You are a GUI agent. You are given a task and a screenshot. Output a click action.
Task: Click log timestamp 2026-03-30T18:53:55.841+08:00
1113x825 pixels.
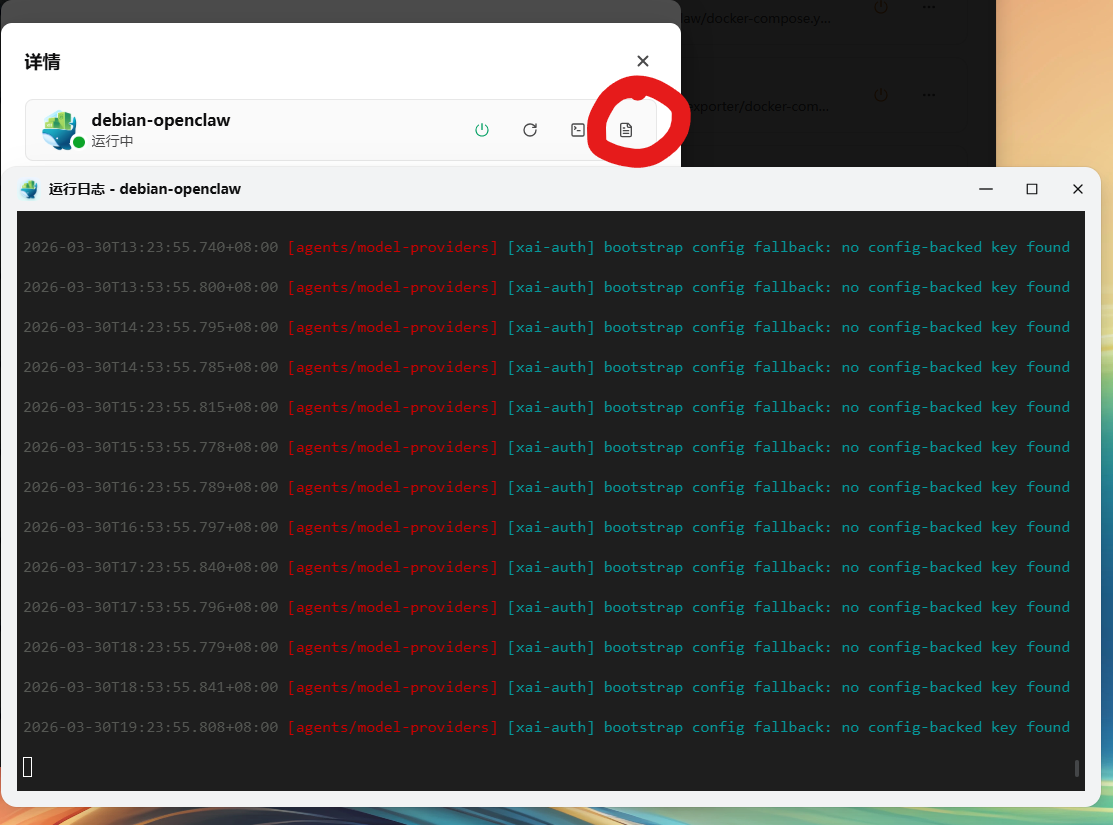(150, 687)
